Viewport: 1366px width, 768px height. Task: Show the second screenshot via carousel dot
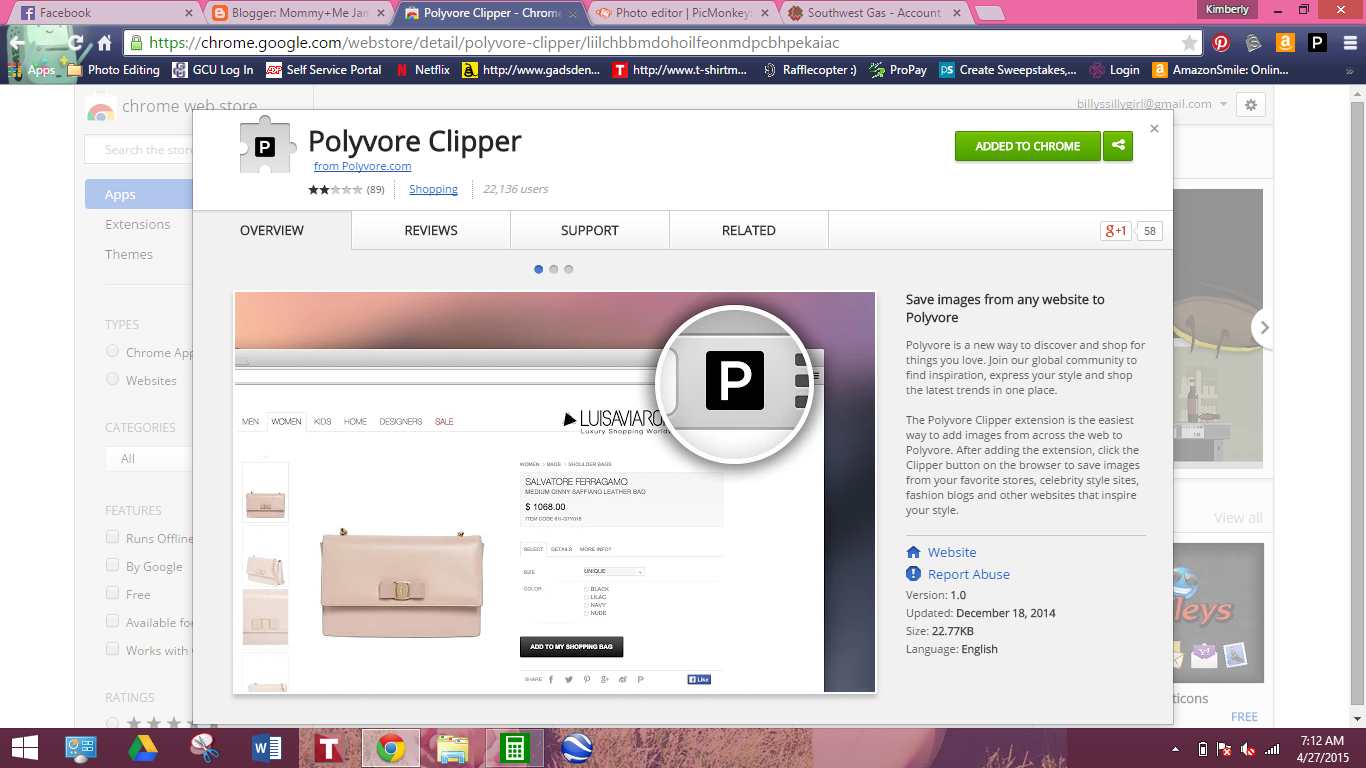[554, 269]
